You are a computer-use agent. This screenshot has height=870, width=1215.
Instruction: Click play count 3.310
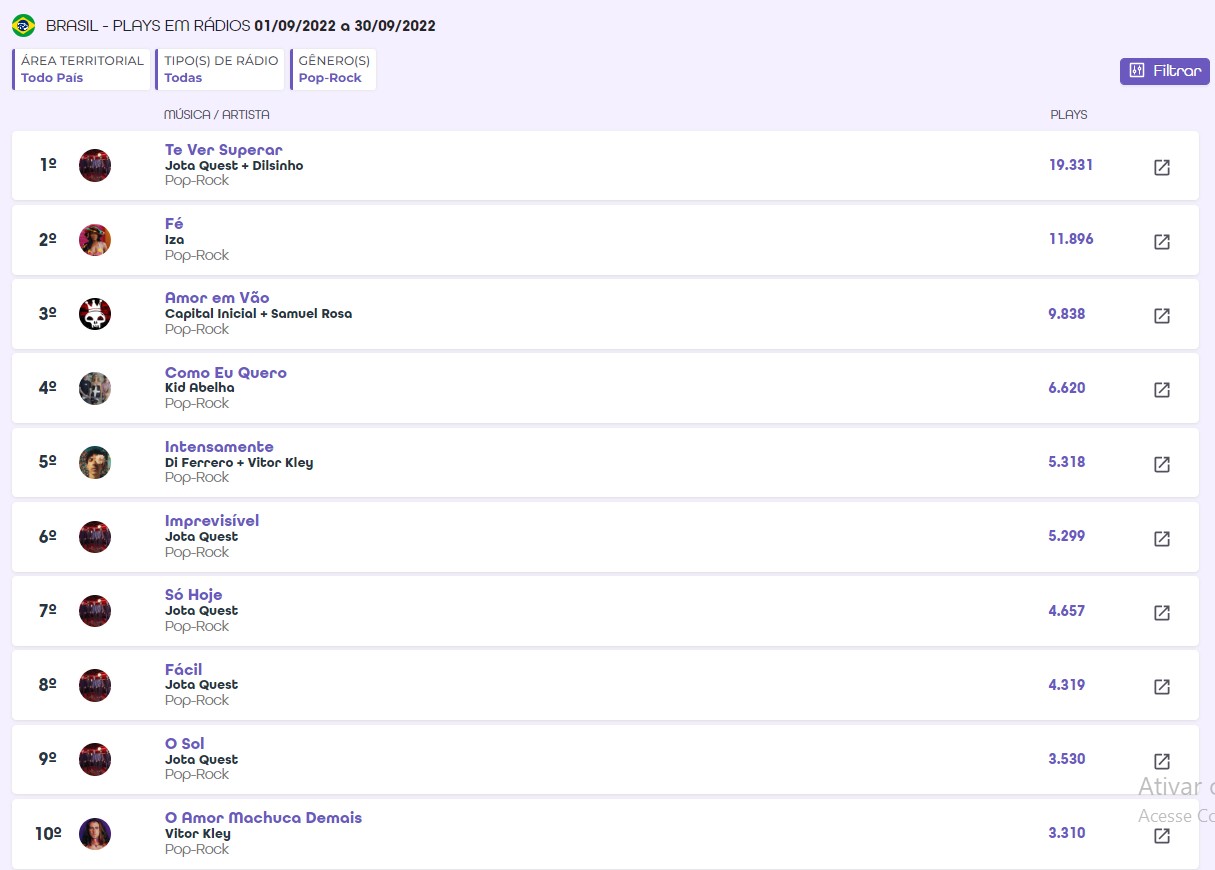point(1067,833)
